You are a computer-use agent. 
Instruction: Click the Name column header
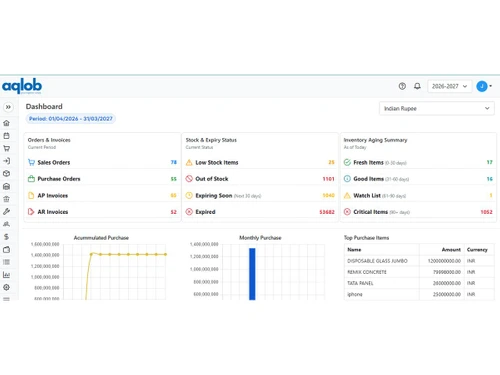(354, 250)
